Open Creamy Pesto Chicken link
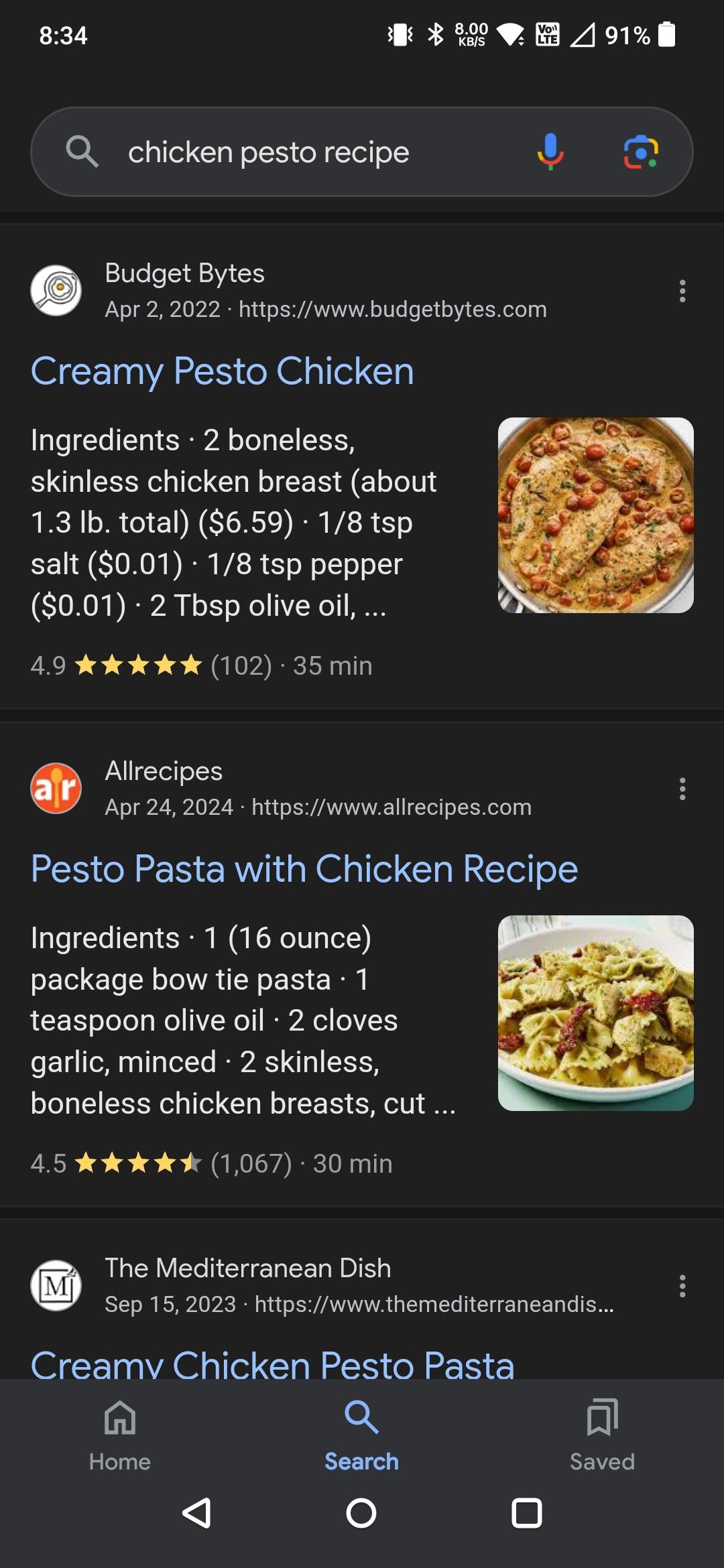This screenshot has width=724, height=1568. 223,371
